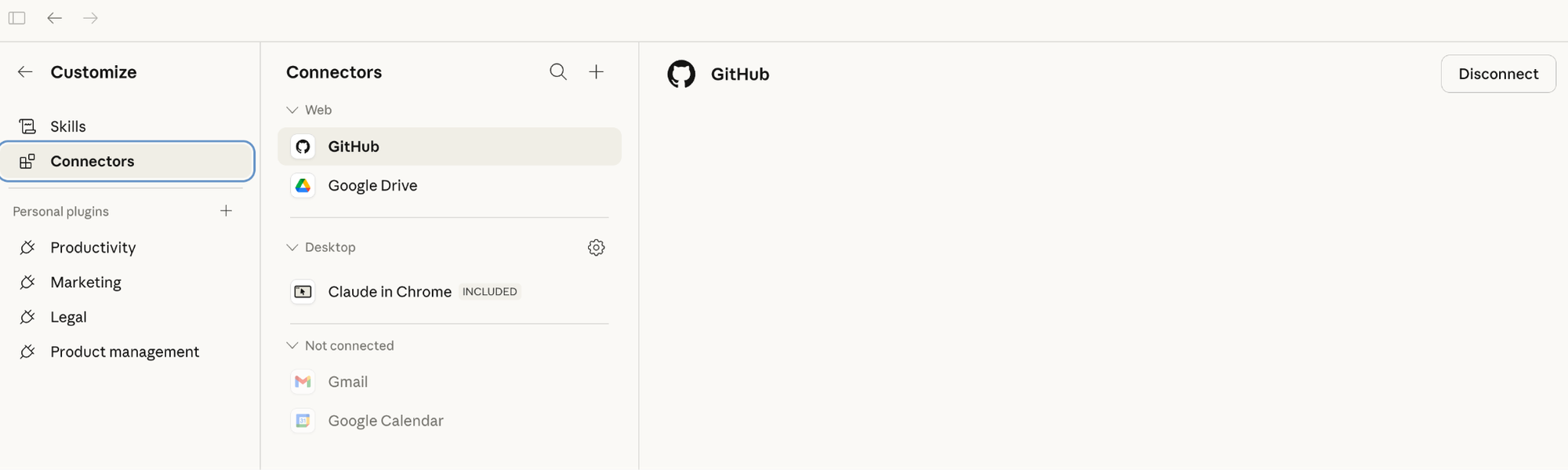
Task: Open Desktop connectors settings gear
Action: coord(597,248)
